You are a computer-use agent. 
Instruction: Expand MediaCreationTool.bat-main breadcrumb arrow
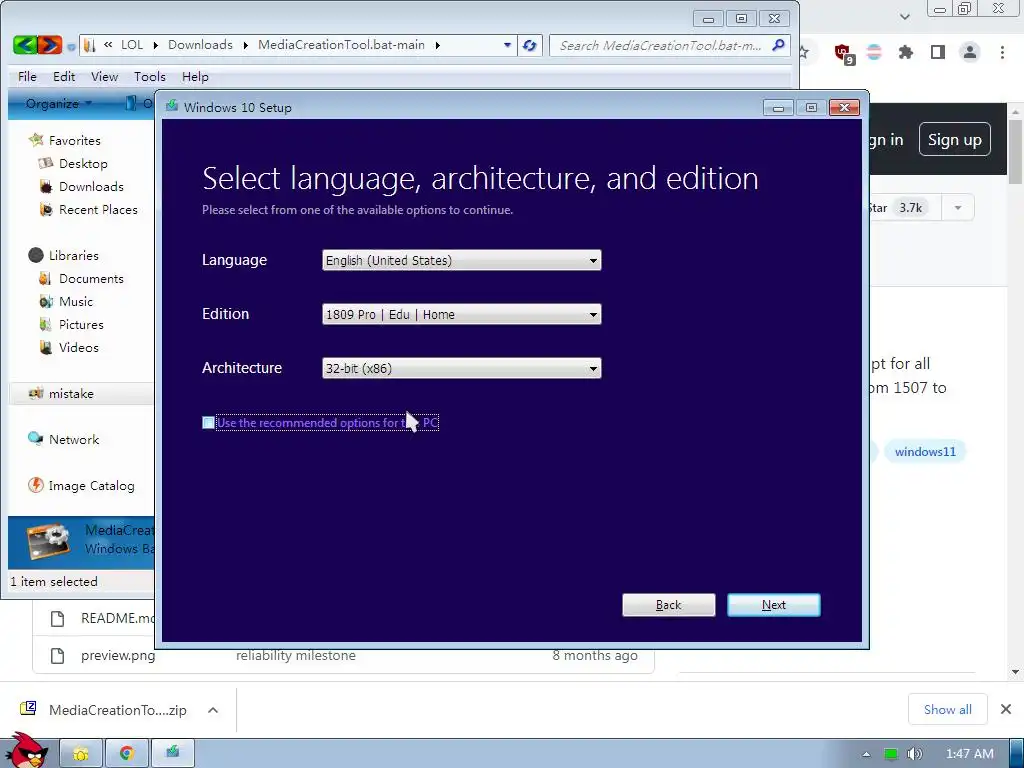(x=438, y=45)
